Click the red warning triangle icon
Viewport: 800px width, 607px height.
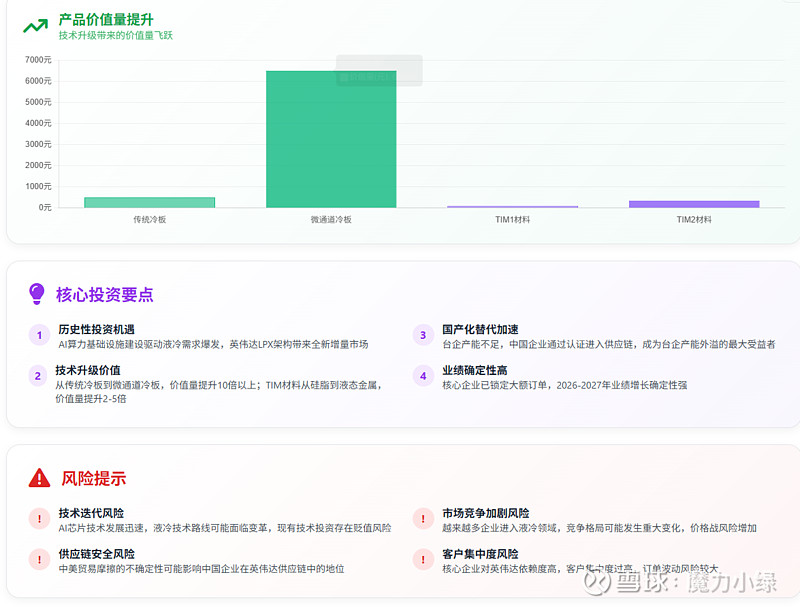pos(39,478)
